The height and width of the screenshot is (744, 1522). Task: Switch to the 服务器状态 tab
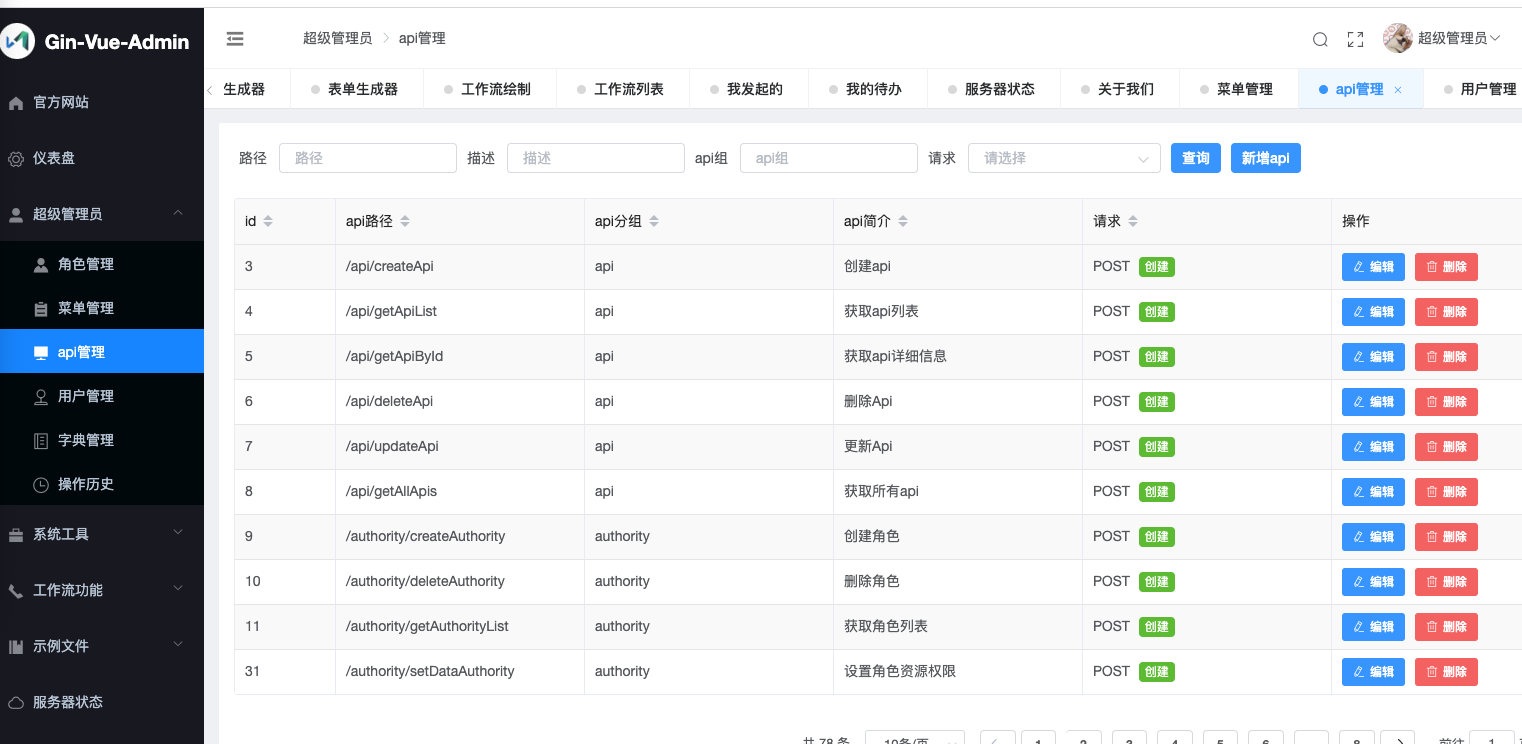tap(994, 89)
